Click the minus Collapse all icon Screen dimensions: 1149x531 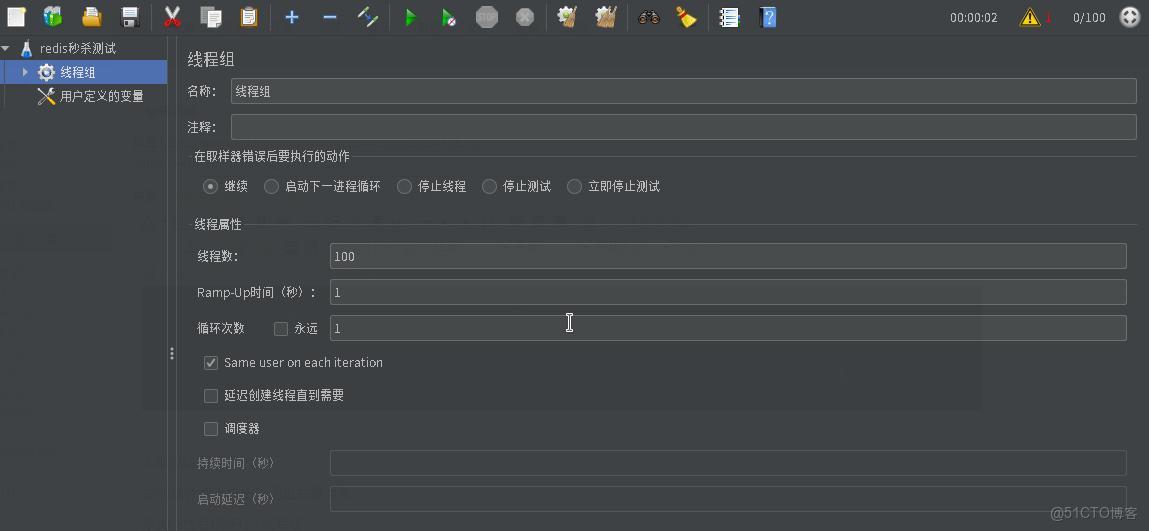click(330, 17)
